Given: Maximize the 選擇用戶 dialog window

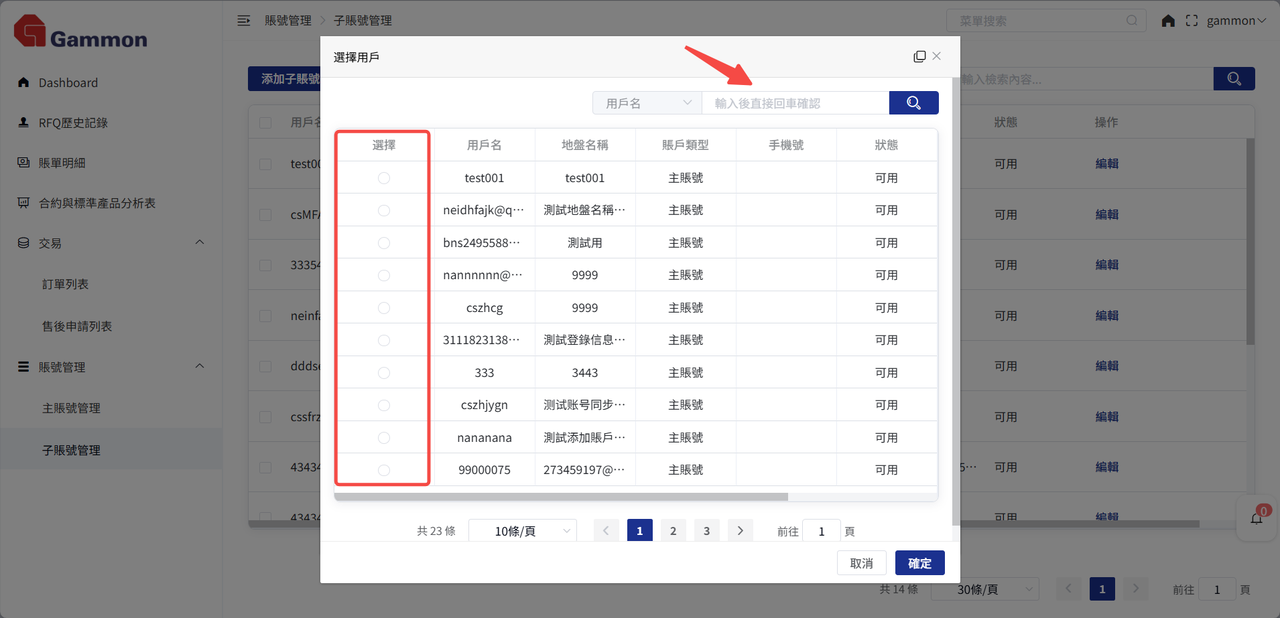Looking at the screenshot, I should [919, 57].
